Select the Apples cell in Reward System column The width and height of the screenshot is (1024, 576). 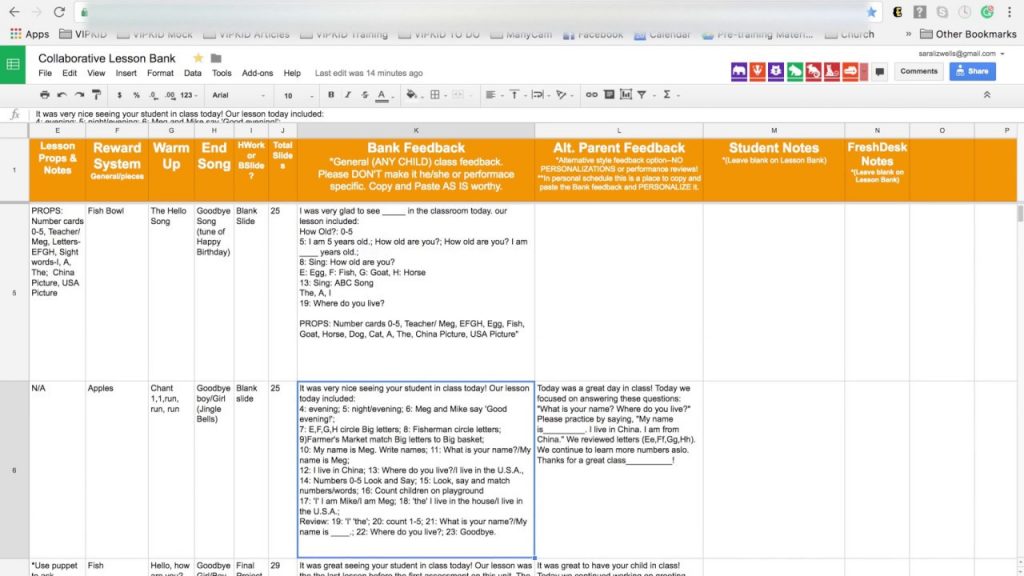[116, 388]
